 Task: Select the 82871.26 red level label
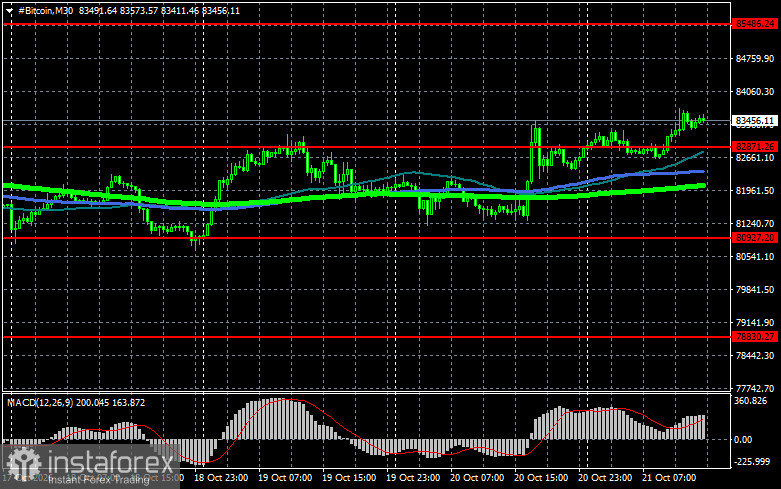pyautogui.click(x=755, y=147)
